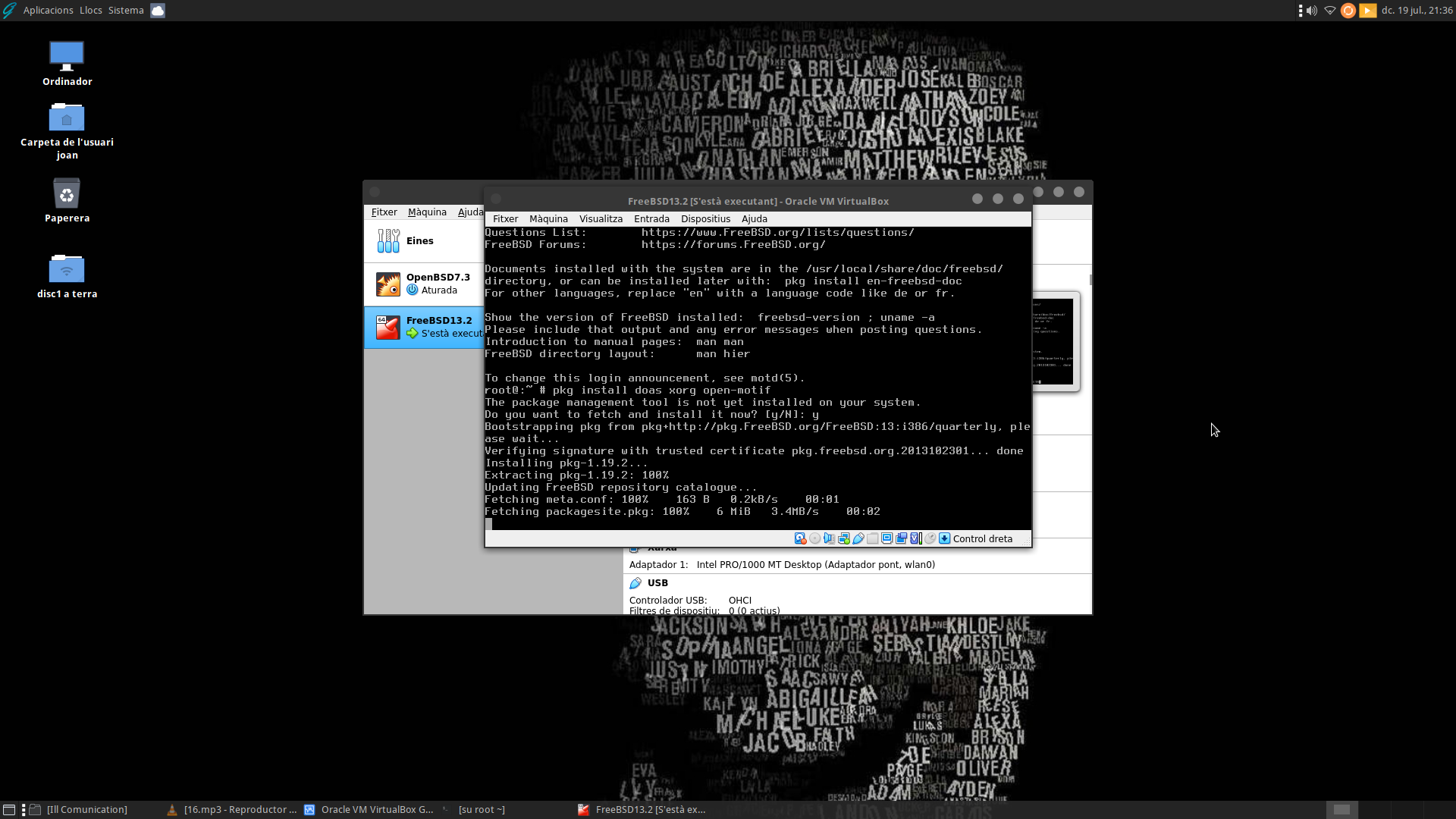The height and width of the screenshot is (819, 1456).
Task: Open the Dispositius menu in VM window
Action: [705, 218]
